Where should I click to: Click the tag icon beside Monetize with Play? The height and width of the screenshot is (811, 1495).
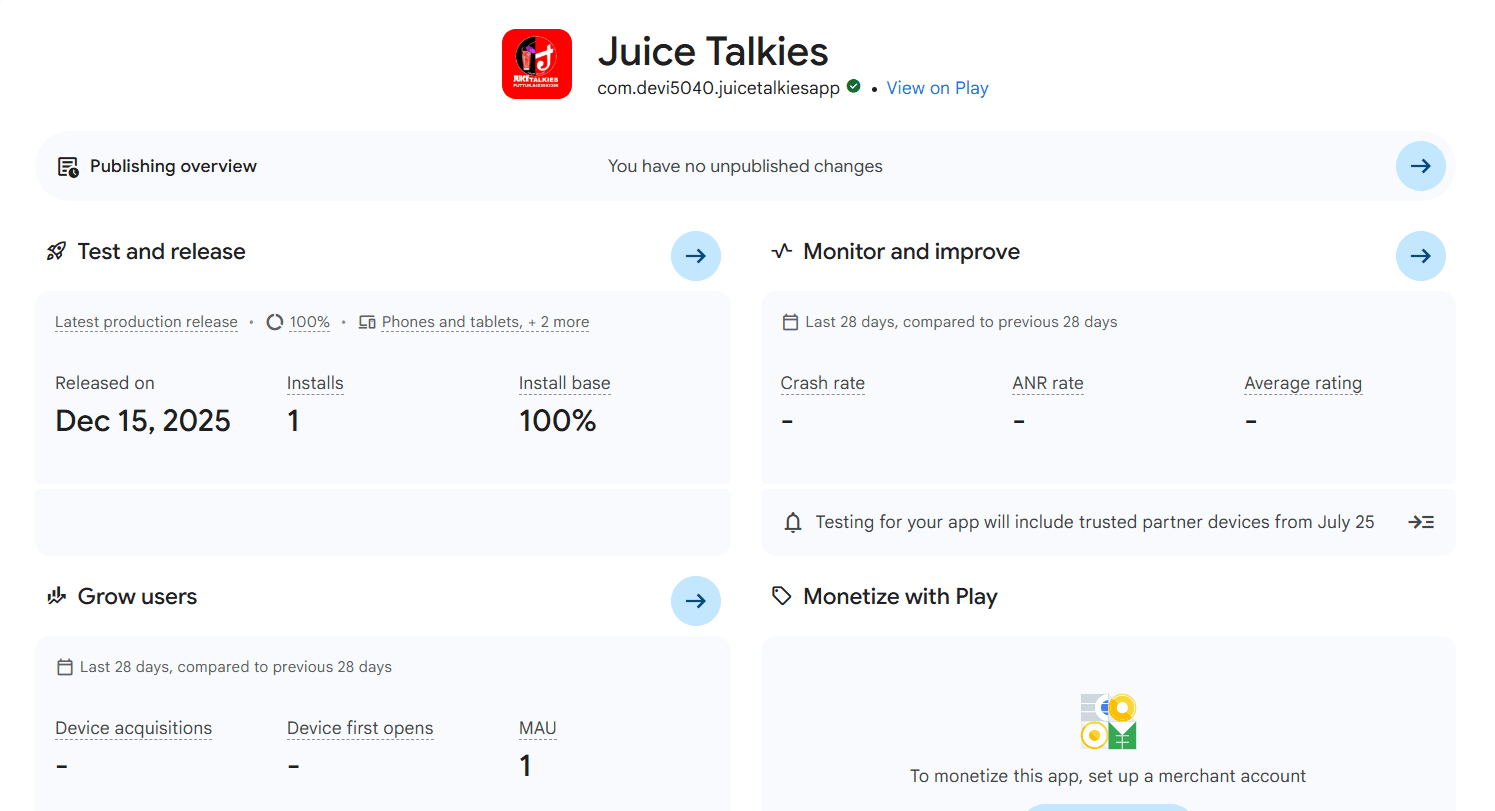(x=782, y=596)
